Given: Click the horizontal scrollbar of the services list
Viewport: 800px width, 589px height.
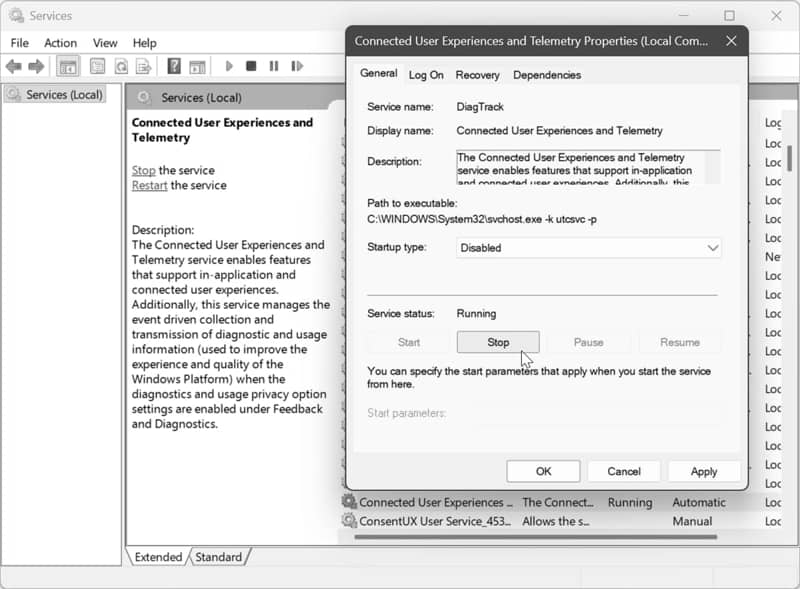Looking at the screenshot, I should 535,536.
